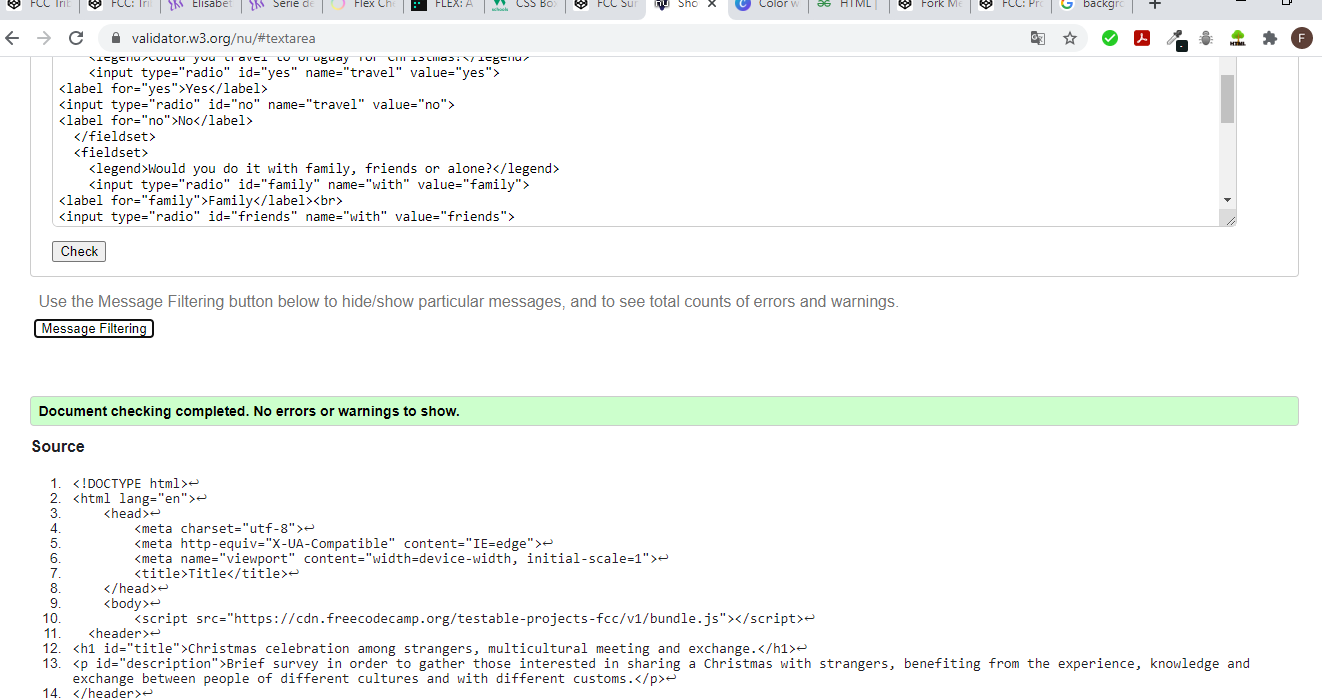Open the Extensions puzzle piece menu
1322x699 pixels.
[1270, 38]
